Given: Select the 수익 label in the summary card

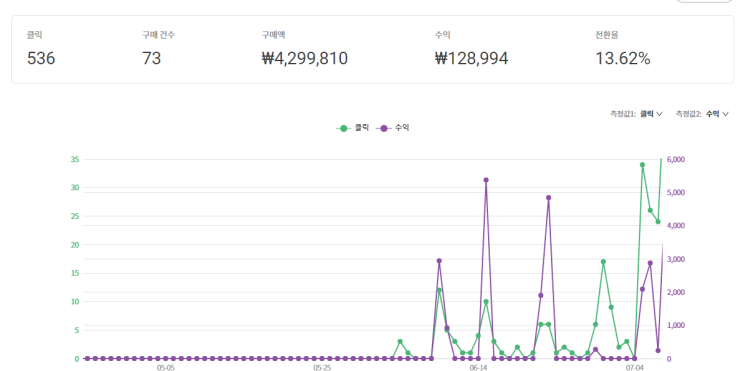Looking at the screenshot, I should 442,35.
